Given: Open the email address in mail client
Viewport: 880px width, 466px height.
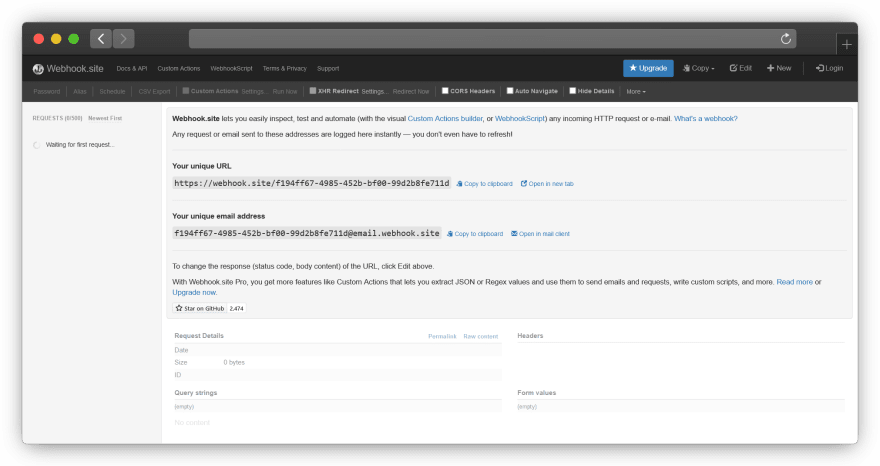Looking at the screenshot, I should point(540,234).
